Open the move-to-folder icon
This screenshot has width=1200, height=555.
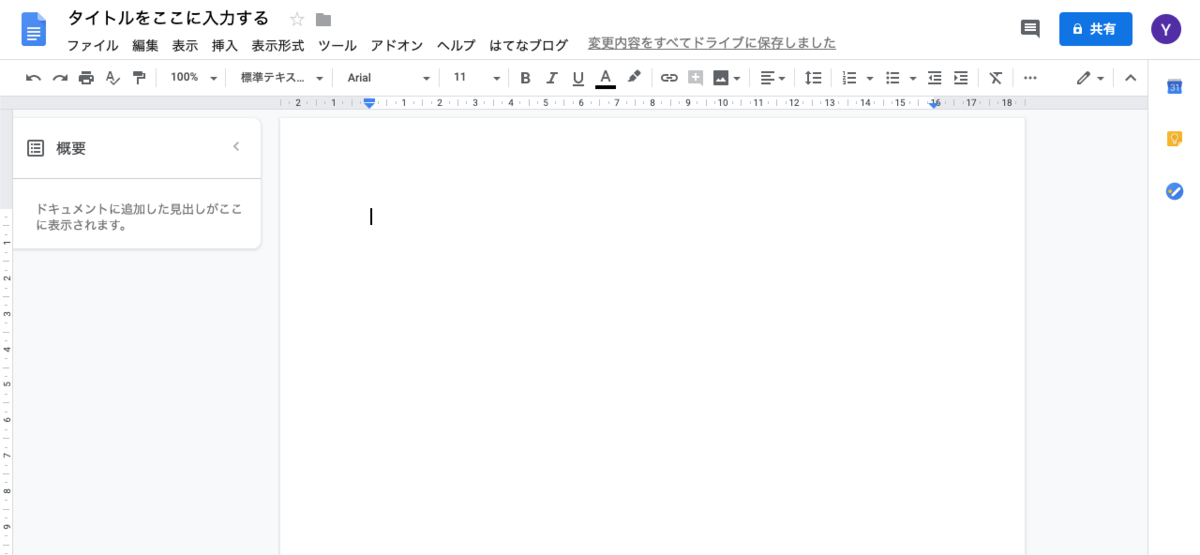(323, 19)
